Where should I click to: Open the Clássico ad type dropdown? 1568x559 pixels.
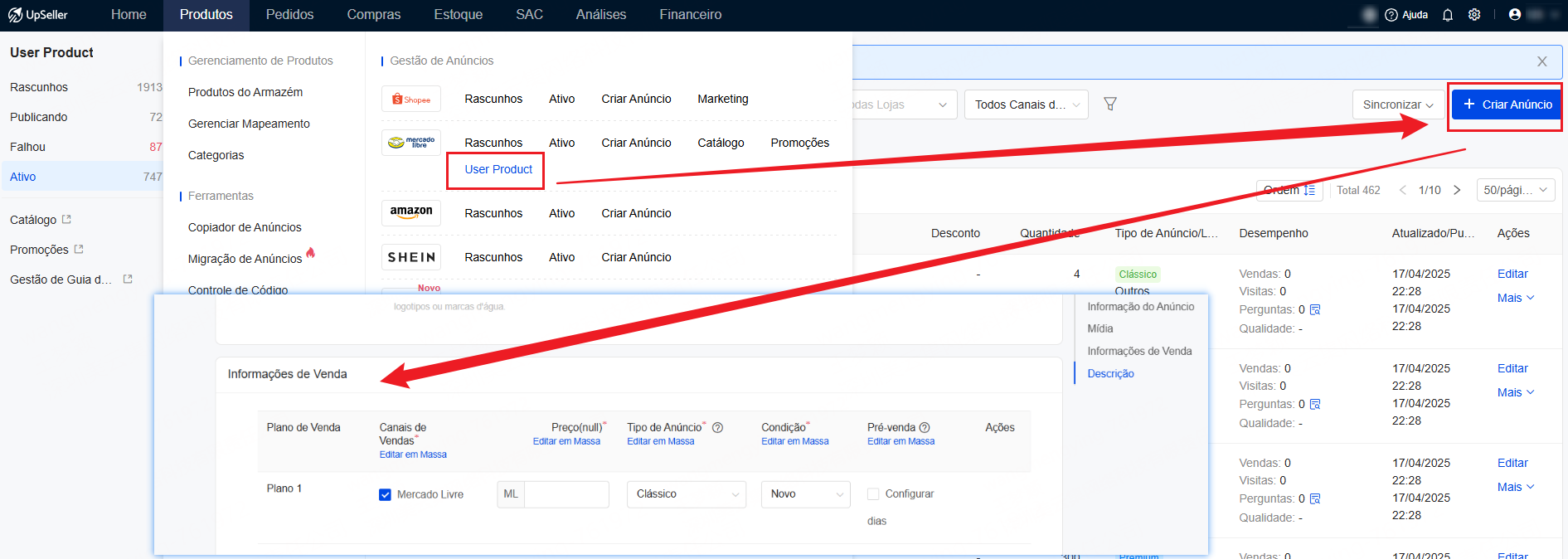[x=686, y=494]
